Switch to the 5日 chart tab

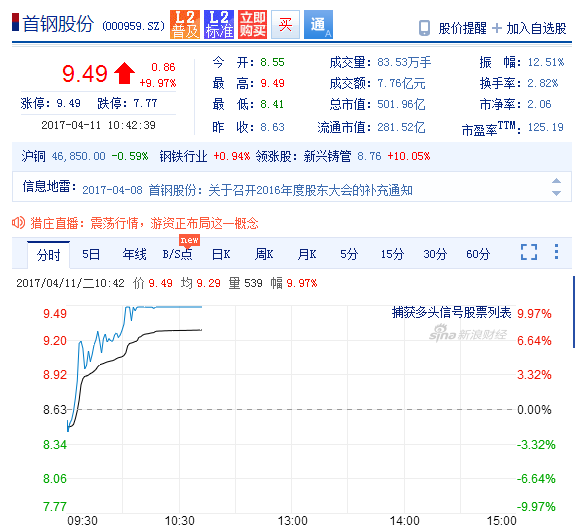[91, 254]
